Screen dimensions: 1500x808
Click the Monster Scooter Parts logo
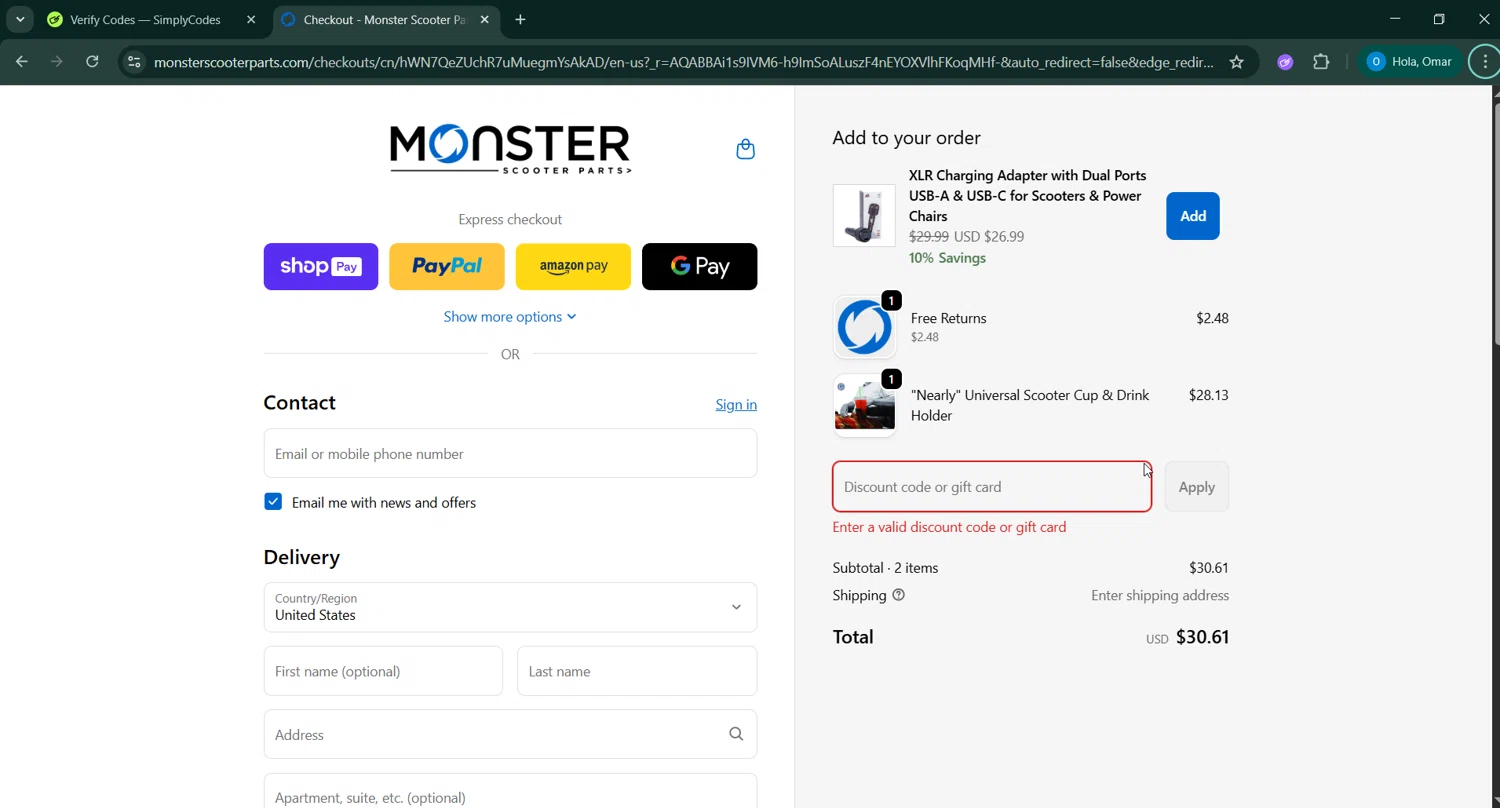pos(510,149)
